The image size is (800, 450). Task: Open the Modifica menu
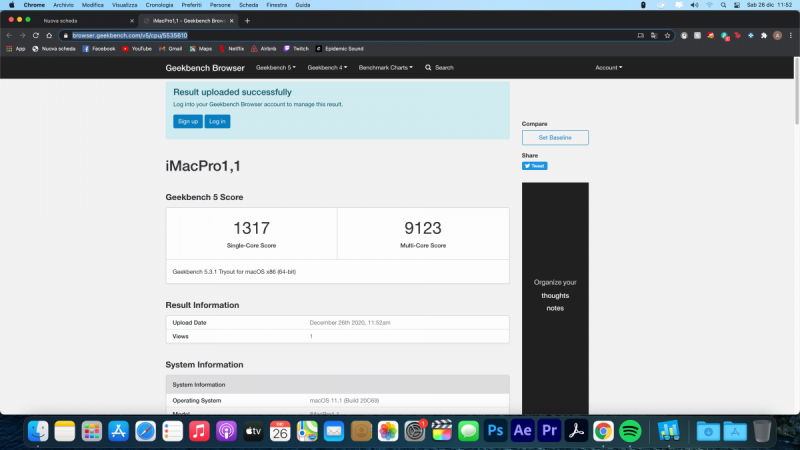[93, 5]
